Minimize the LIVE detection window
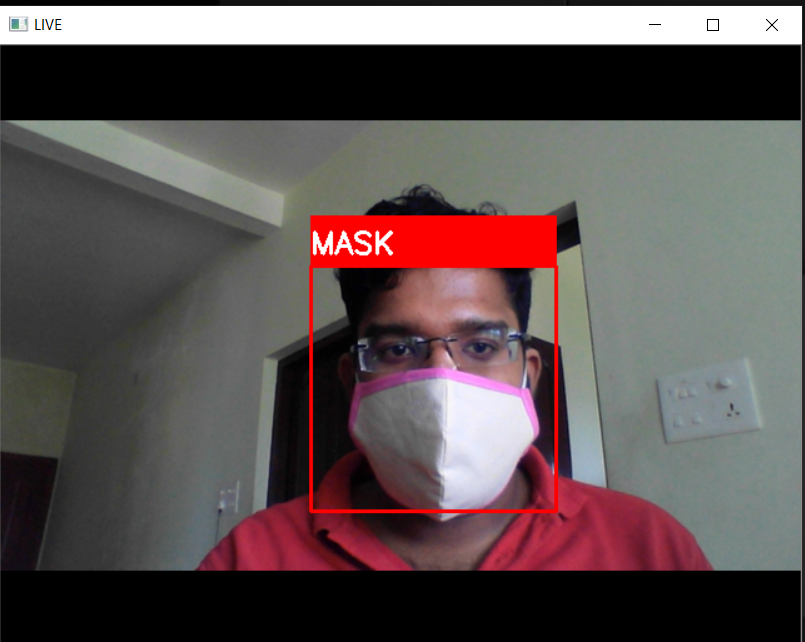805x642 pixels. pyautogui.click(x=654, y=24)
